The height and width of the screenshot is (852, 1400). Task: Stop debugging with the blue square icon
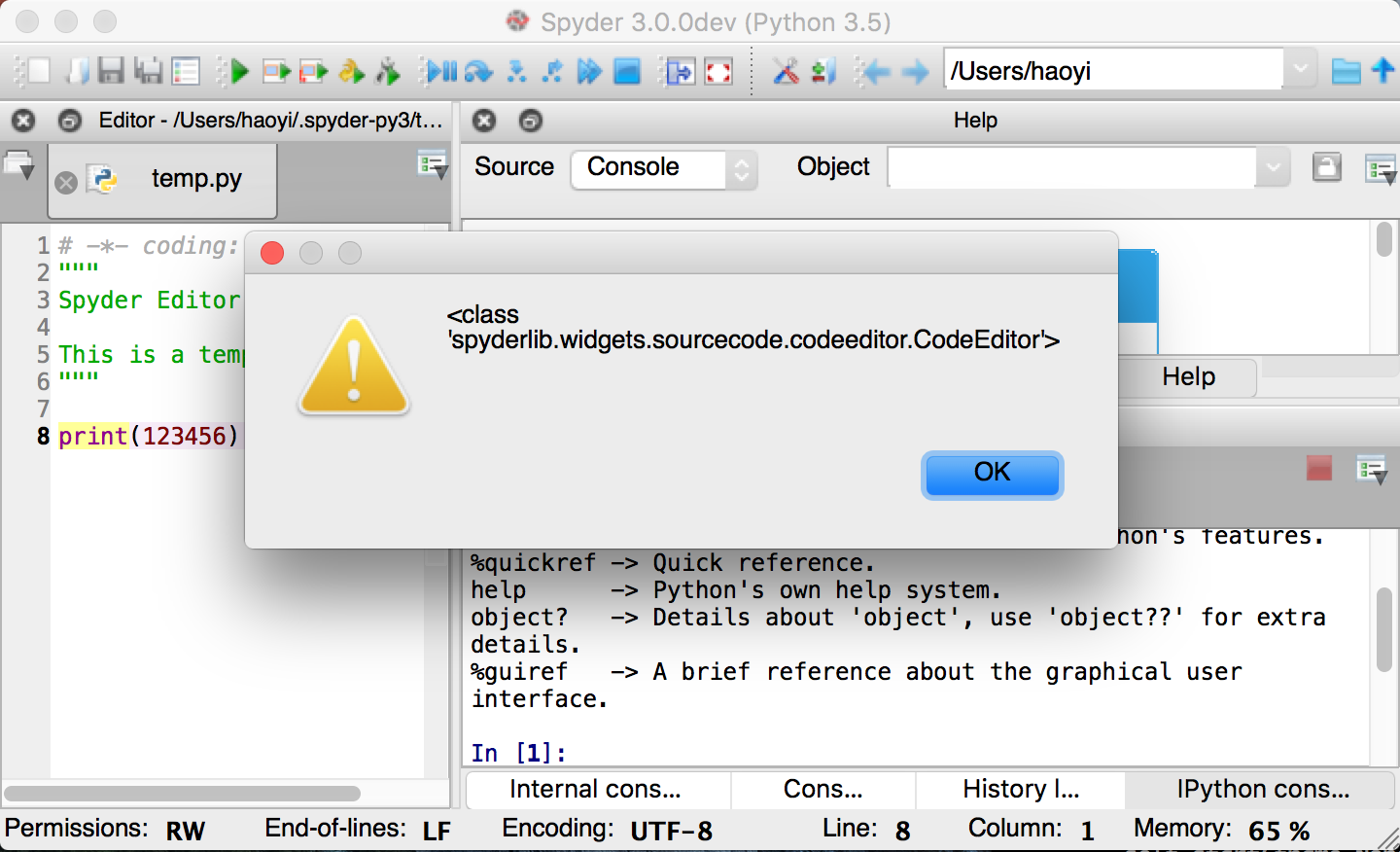[627, 71]
